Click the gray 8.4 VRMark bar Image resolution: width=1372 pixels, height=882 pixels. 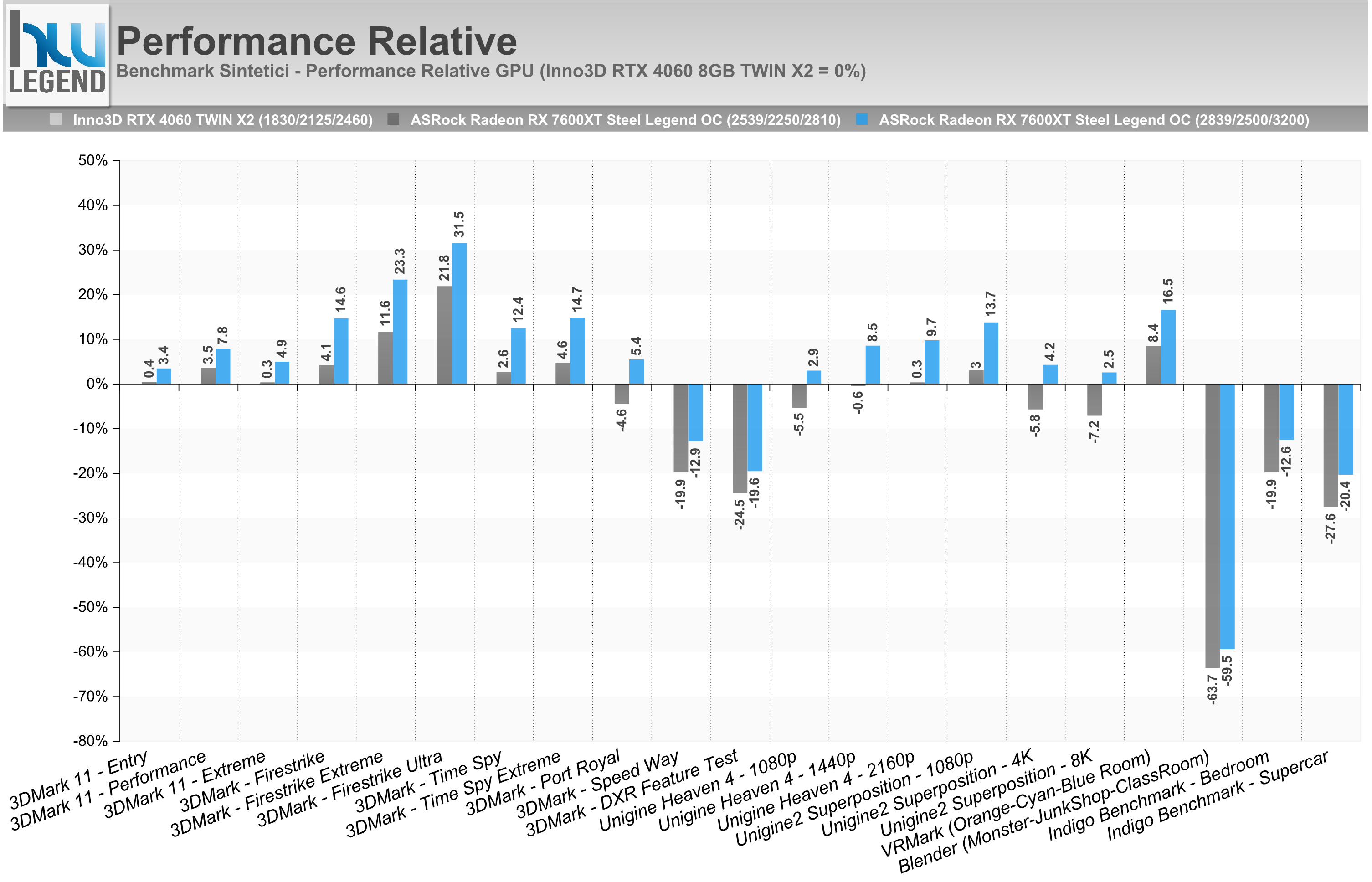coord(1154,365)
